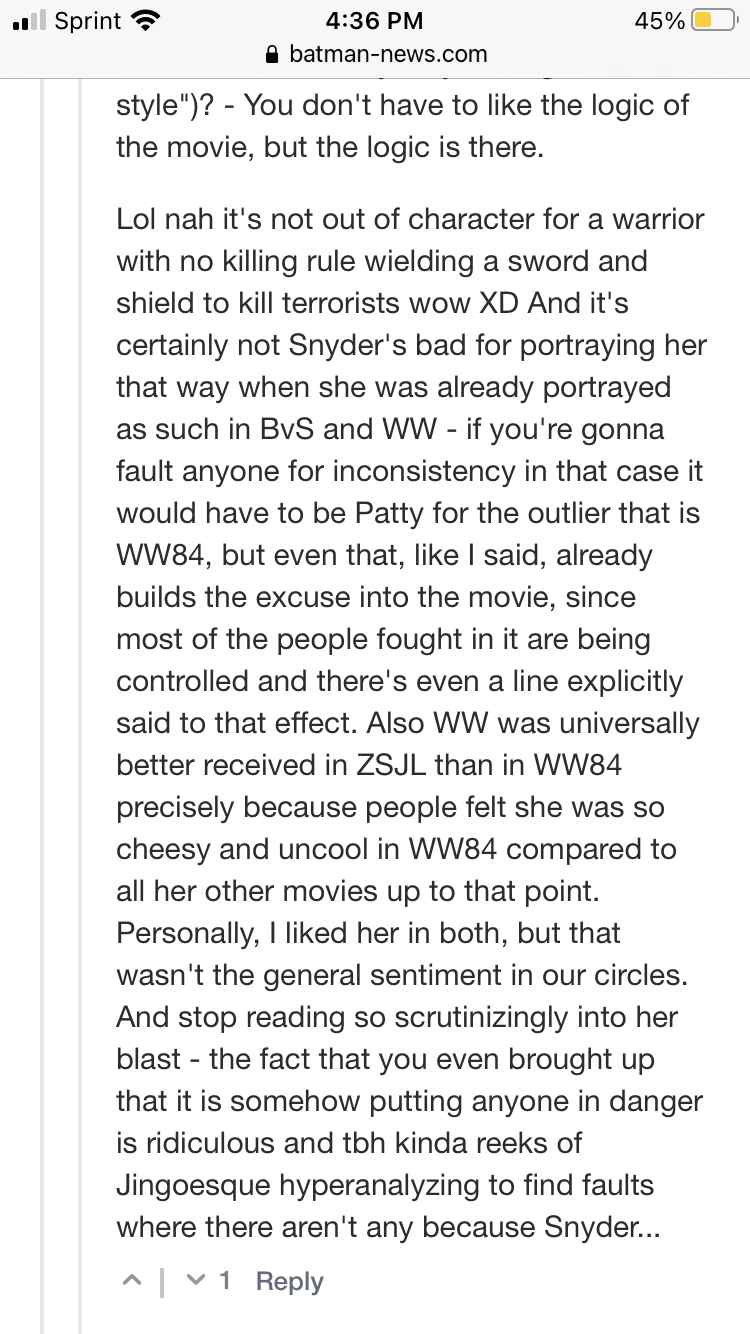The height and width of the screenshot is (1334, 750).
Task: Click the downvote count number 1
Action: click(x=225, y=1281)
